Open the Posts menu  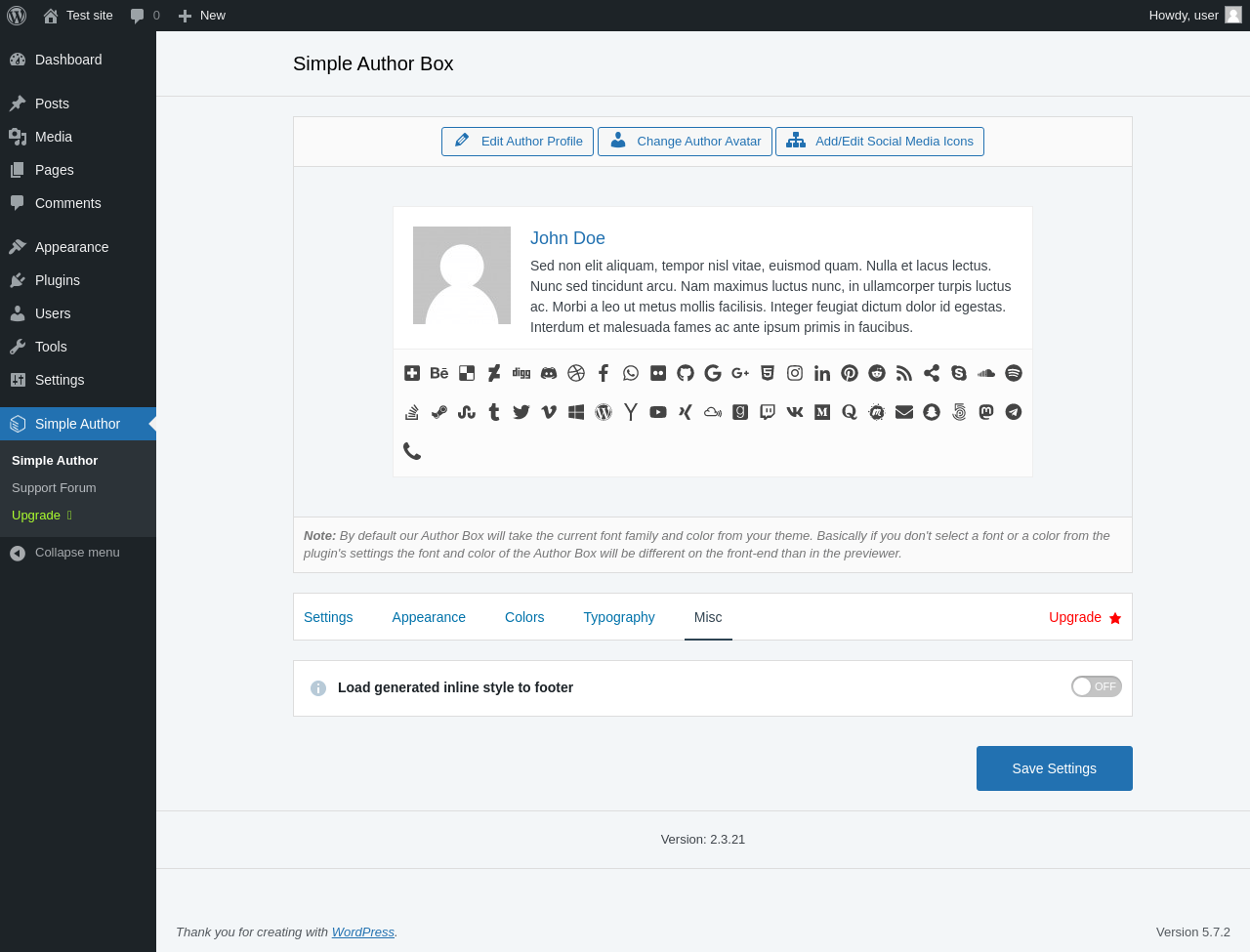(78, 103)
